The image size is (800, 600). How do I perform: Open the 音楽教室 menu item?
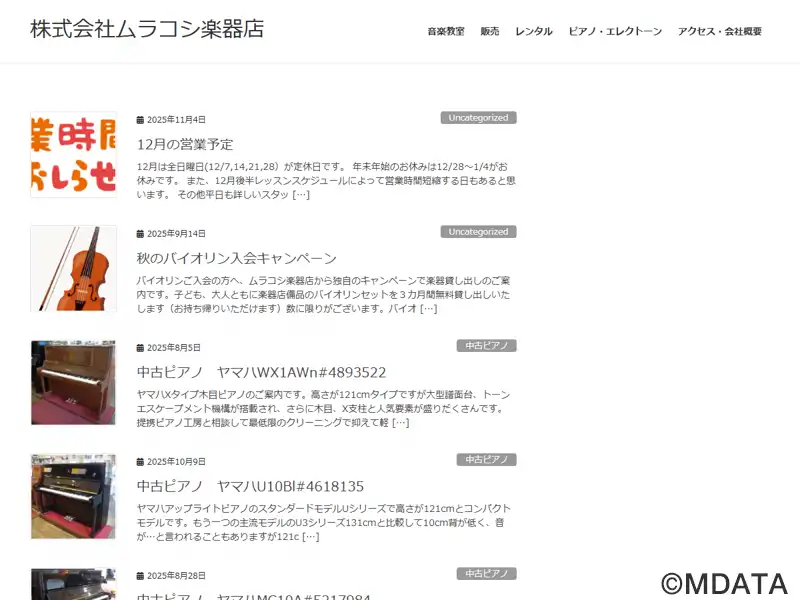click(x=446, y=31)
